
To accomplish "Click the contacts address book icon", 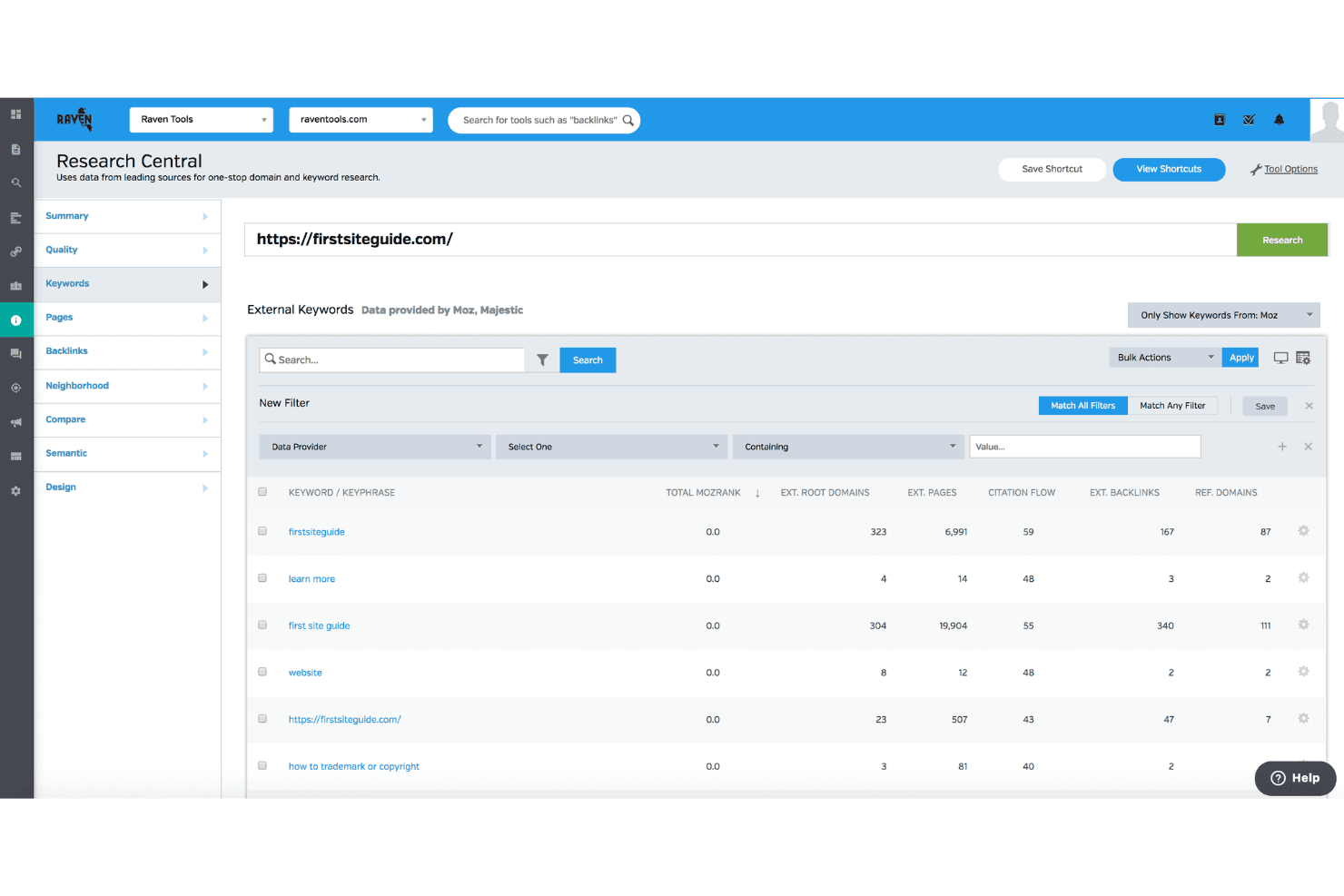I will coord(1220,120).
